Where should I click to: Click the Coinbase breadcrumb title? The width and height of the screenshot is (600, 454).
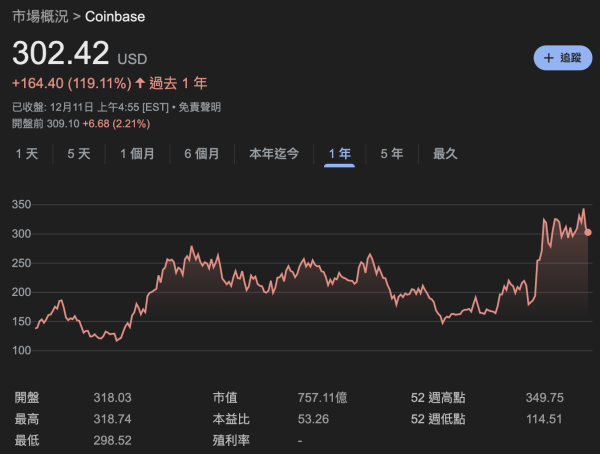[x=115, y=16]
